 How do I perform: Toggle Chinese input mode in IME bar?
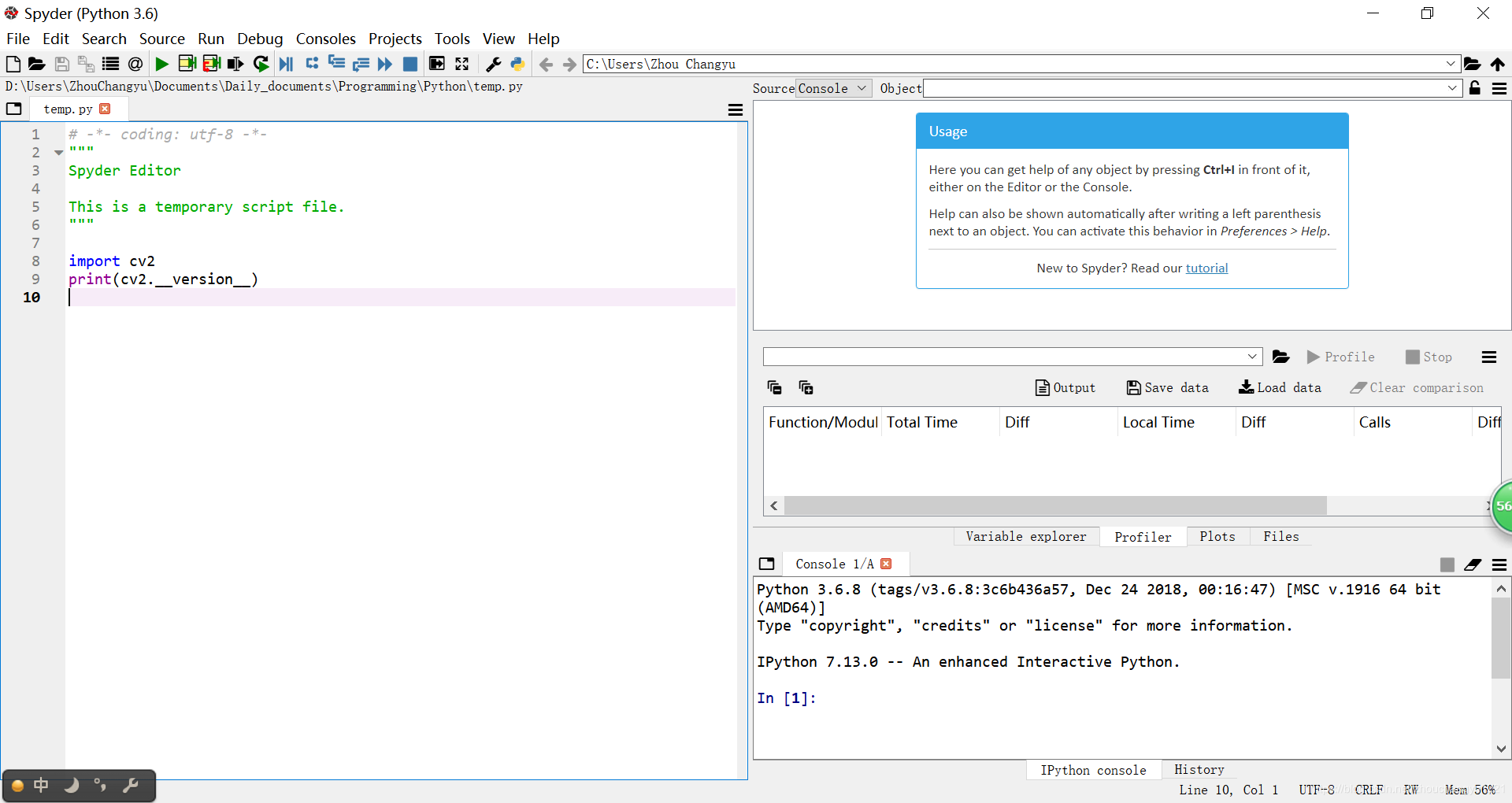41,785
